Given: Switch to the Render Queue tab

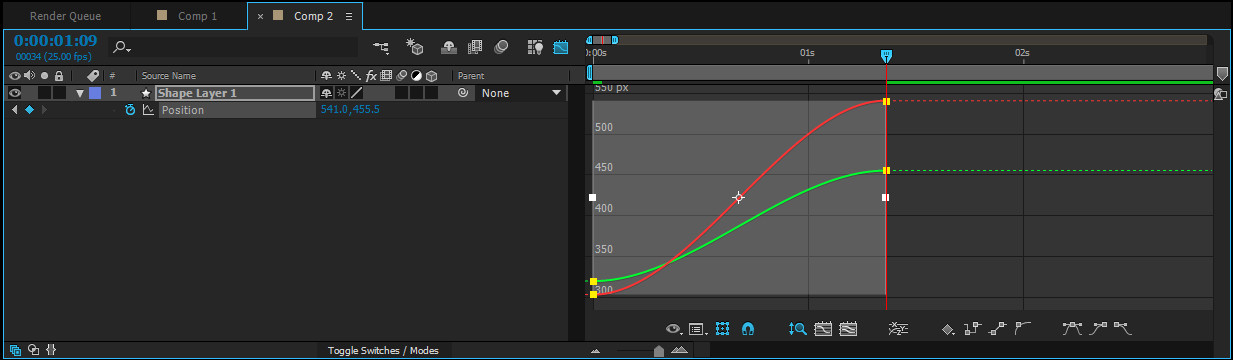Looking at the screenshot, I should (x=65, y=16).
